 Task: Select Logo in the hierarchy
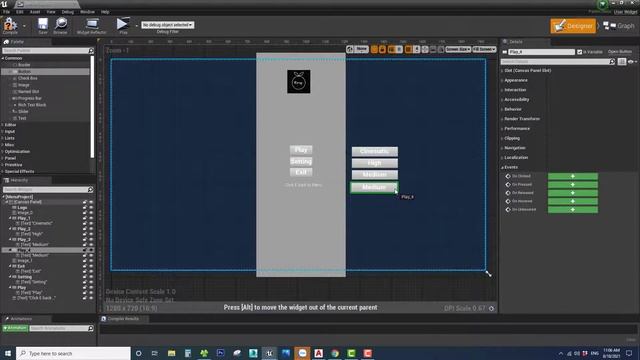coord(22,208)
